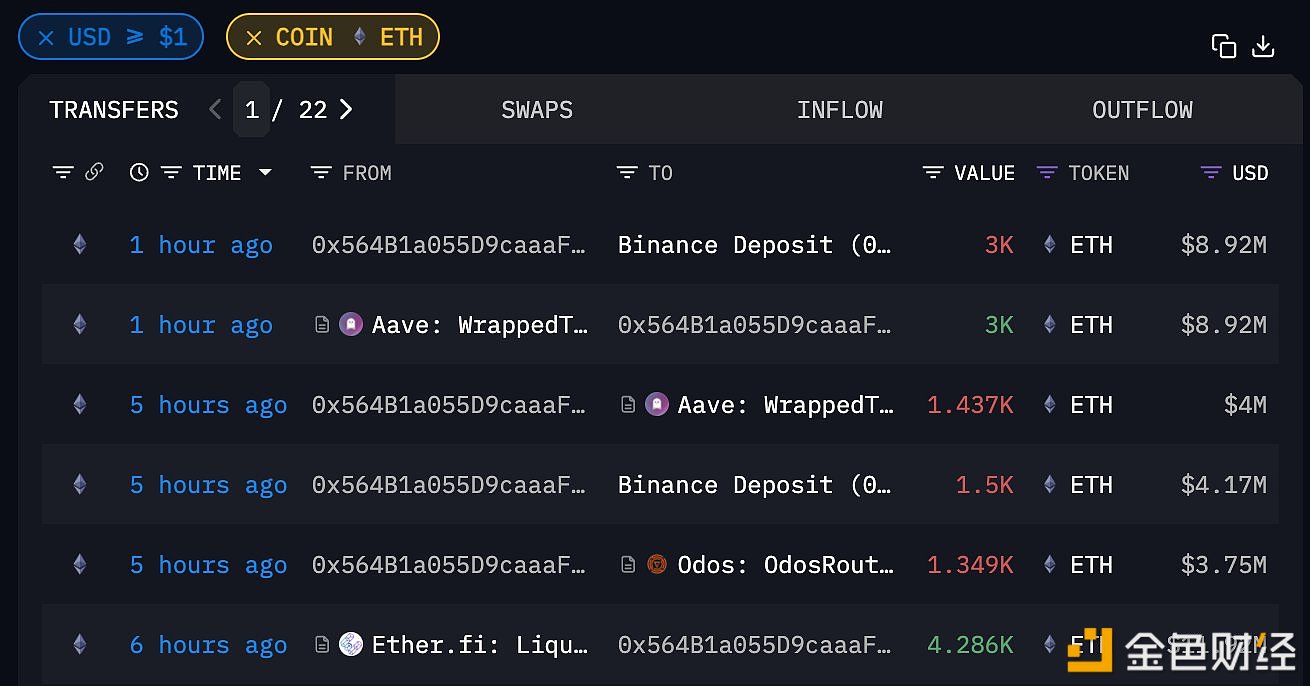Select the OUTFLOW tab
Image resolution: width=1310 pixels, height=686 pixels.
click(1142, 110)
